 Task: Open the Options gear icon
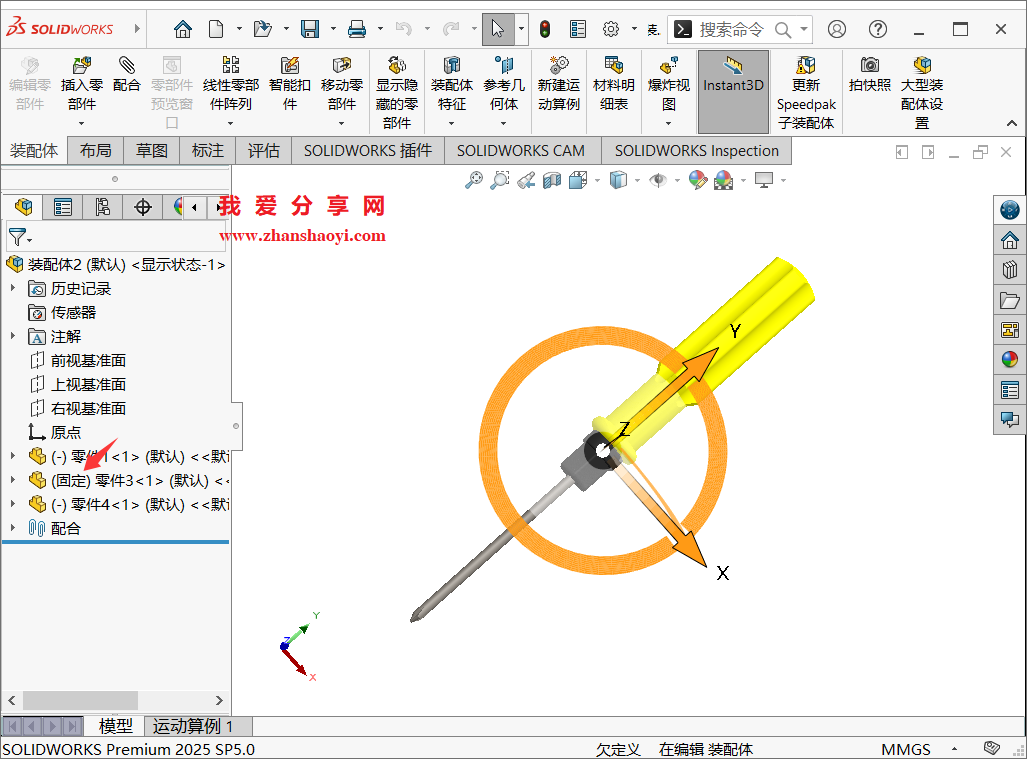(611, 29)
